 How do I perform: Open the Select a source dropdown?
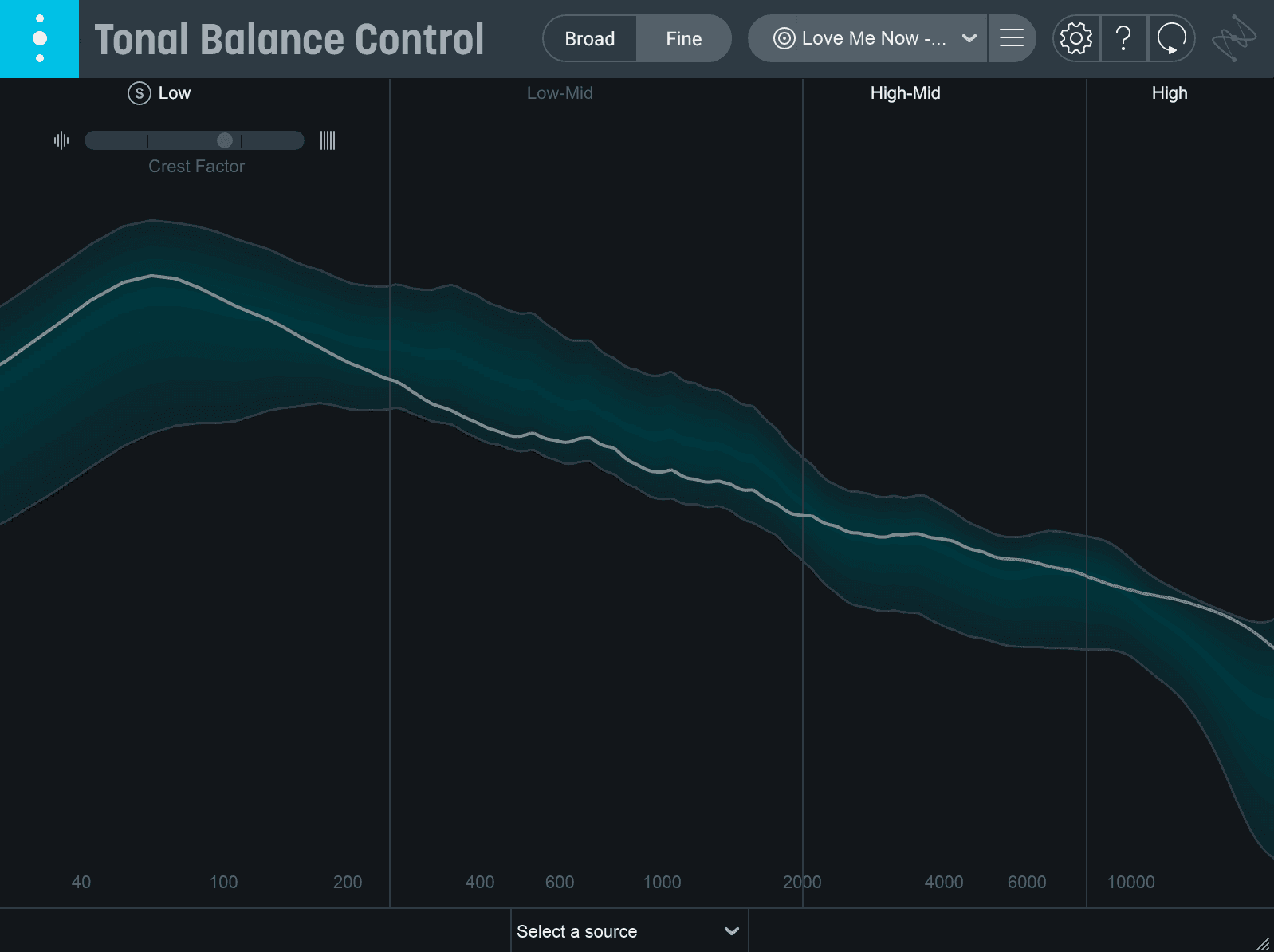[629, 931]
